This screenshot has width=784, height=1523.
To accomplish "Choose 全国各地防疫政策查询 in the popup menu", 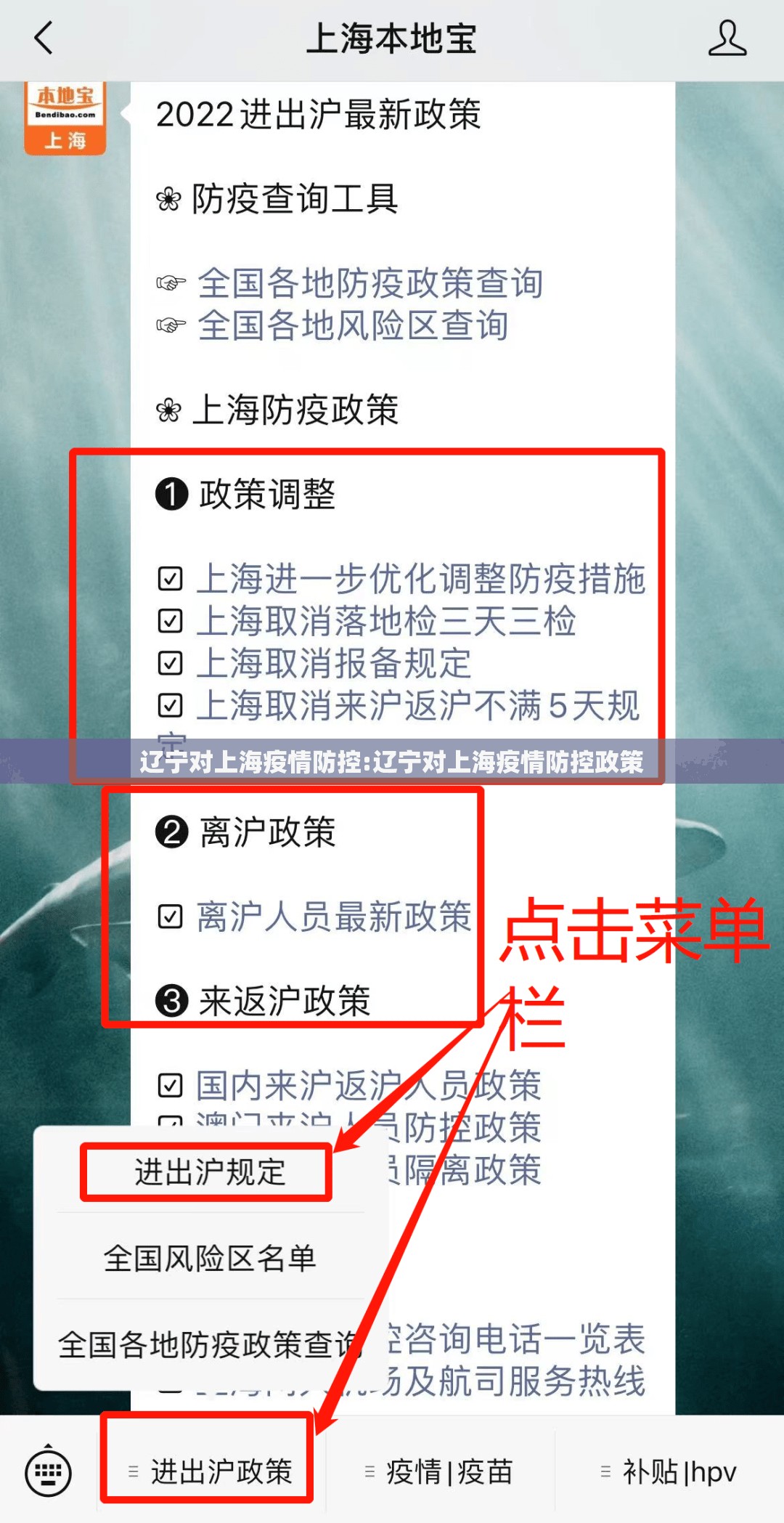I will click(x=210, y=1344).
